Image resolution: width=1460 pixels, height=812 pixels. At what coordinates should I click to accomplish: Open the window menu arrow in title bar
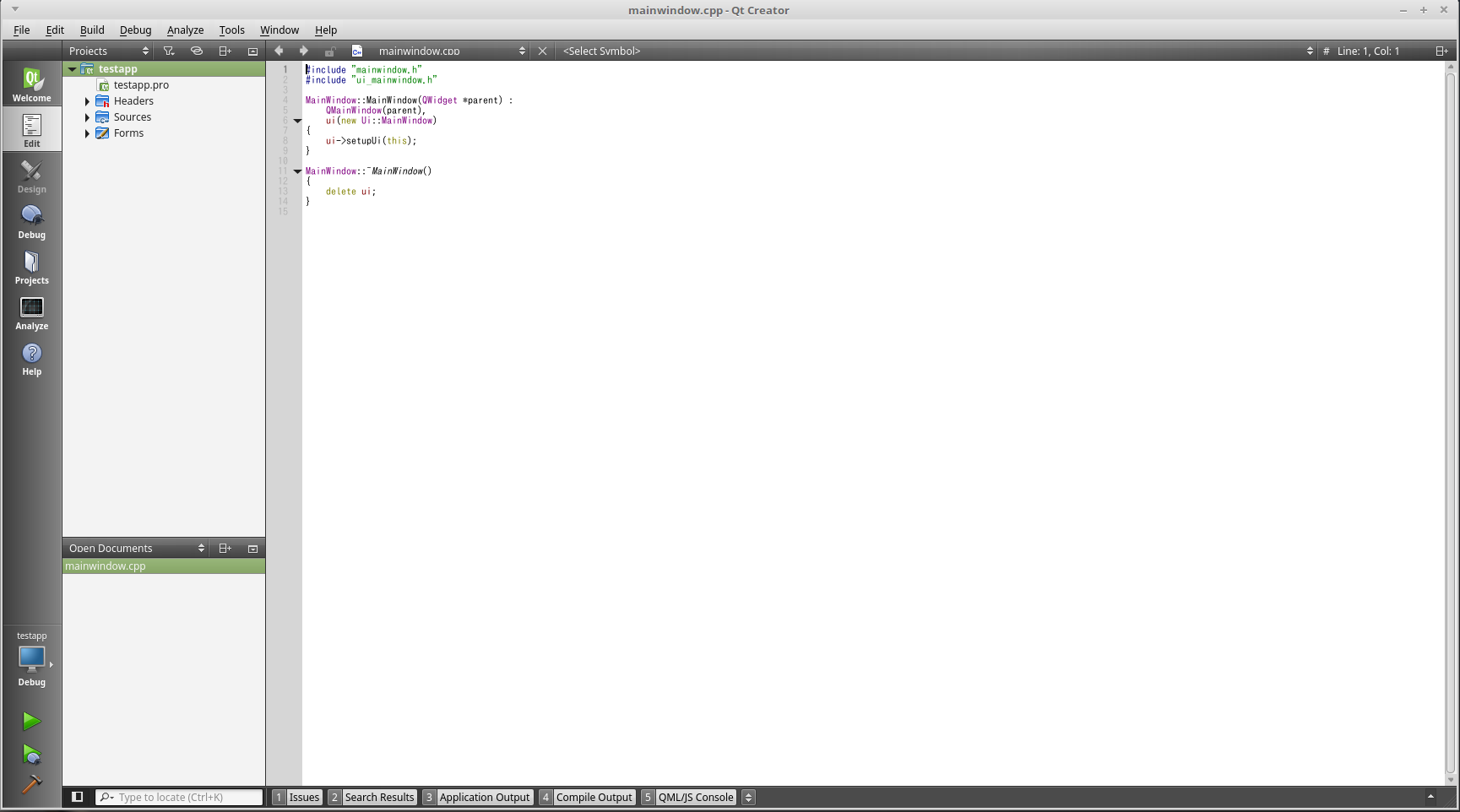click(x=15, y=9)
